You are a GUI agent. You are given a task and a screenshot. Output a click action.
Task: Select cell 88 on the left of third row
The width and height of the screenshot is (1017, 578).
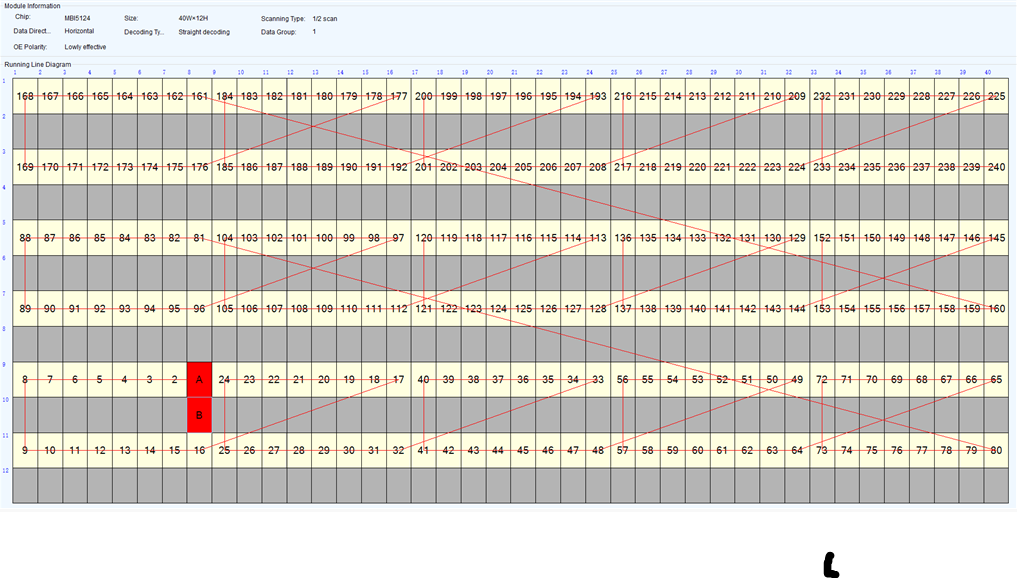[x=24, y=239]
